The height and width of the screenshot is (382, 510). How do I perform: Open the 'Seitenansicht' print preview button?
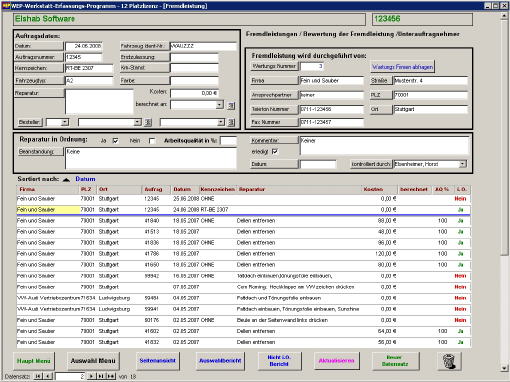click(x=157, y=361)
